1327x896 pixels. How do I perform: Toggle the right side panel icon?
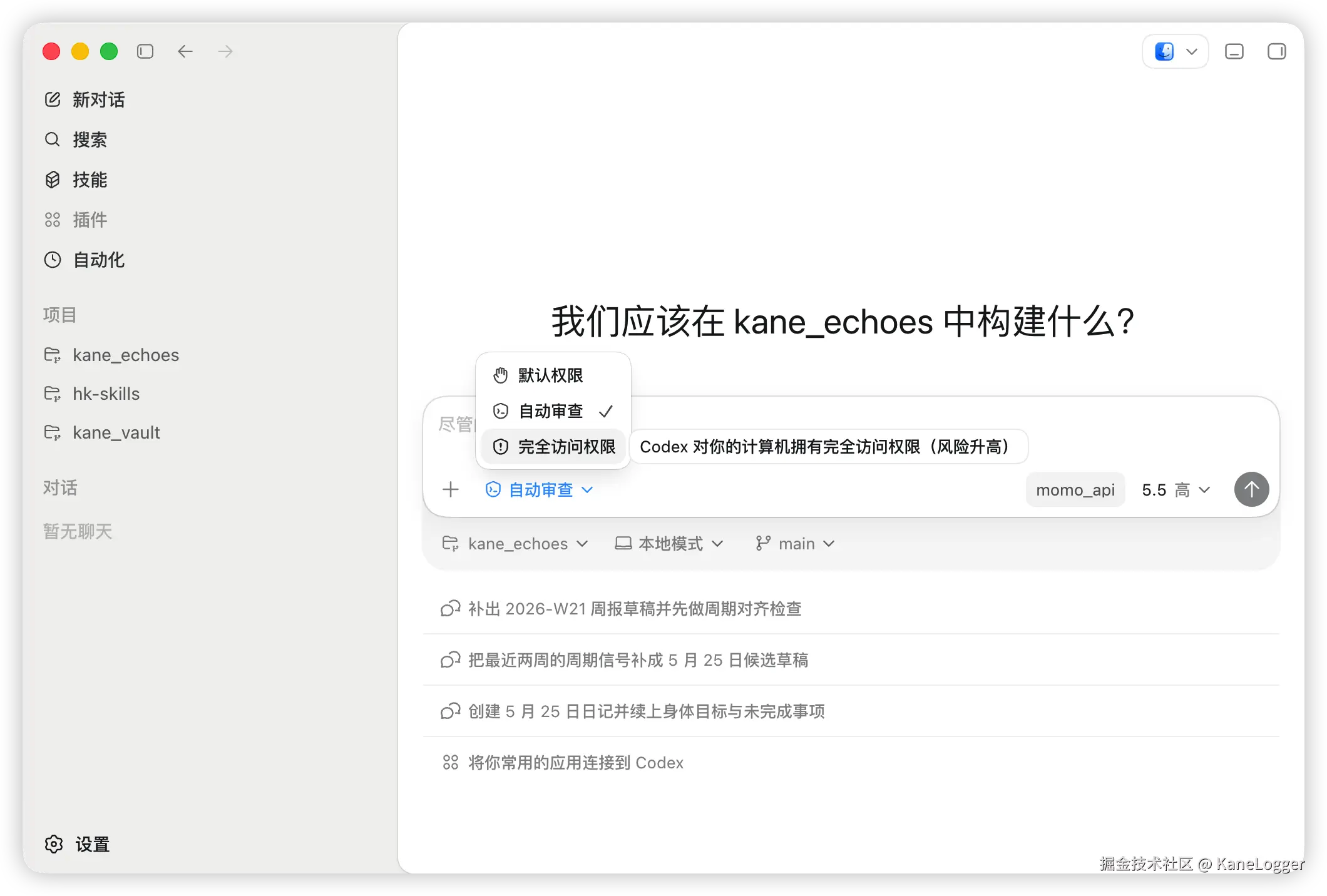tap(1277, 51)
